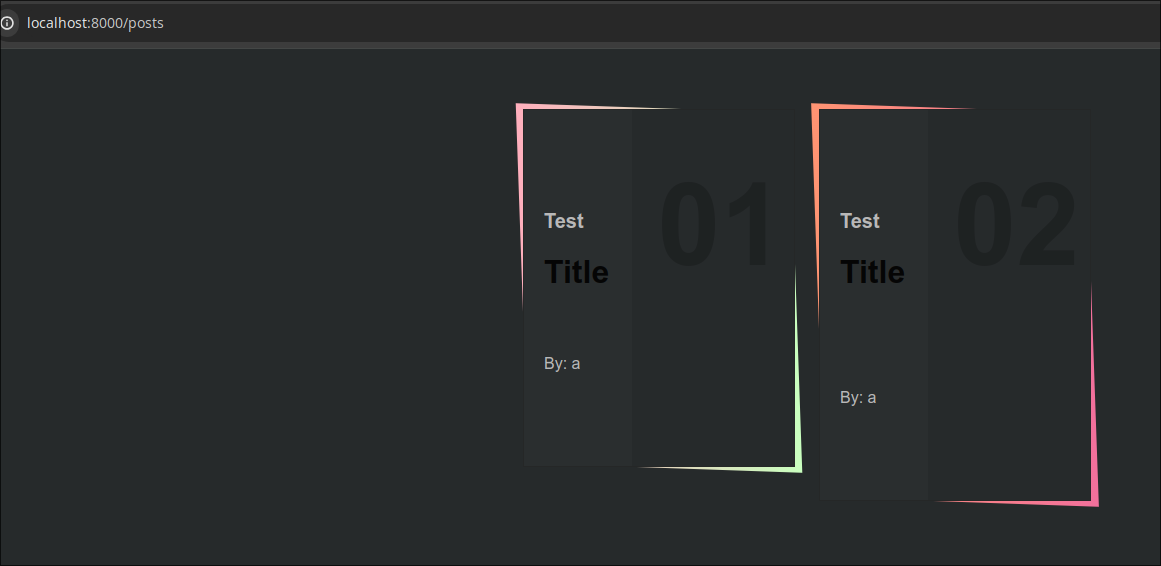Click the "Test" heading in card 02
Screen dimensions: 1161x566
point(860,221)
